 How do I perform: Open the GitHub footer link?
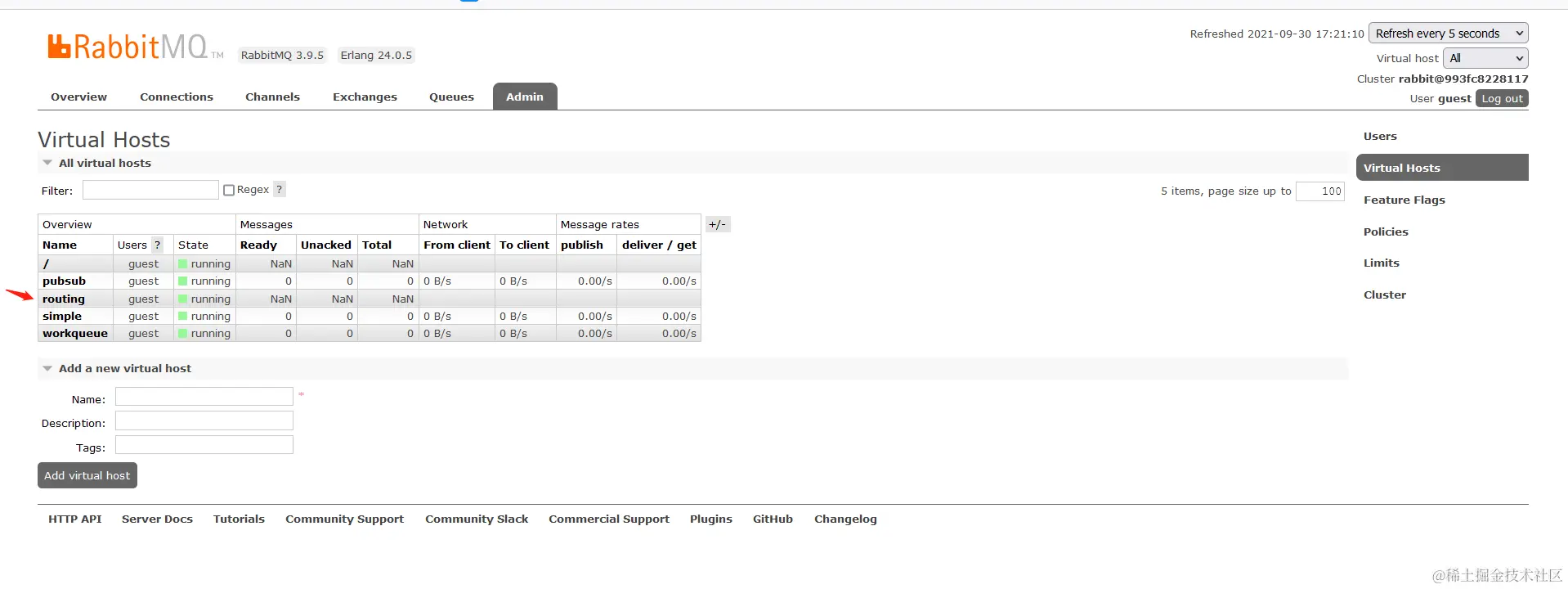coord(773,519)
